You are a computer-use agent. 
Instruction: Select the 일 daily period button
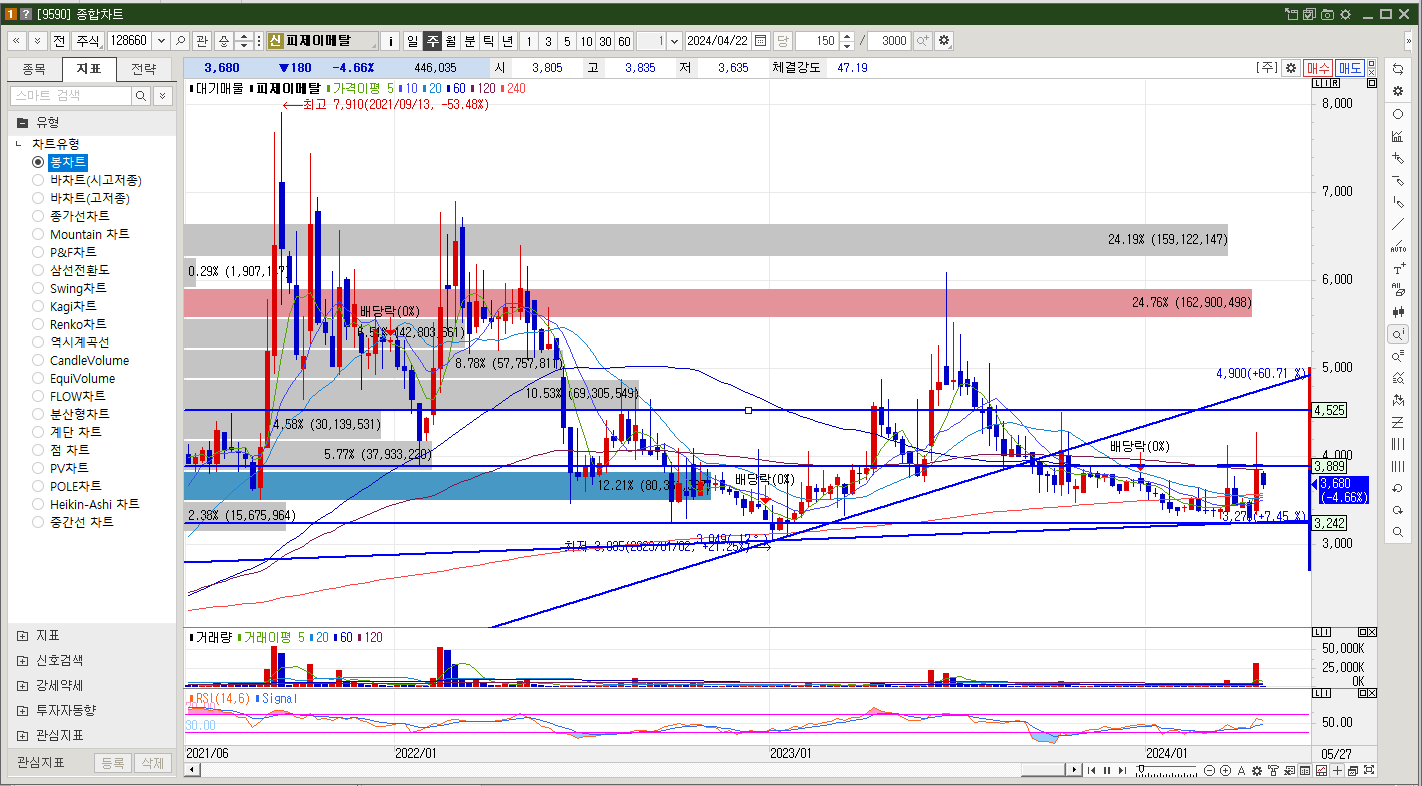tap(412, 41)
